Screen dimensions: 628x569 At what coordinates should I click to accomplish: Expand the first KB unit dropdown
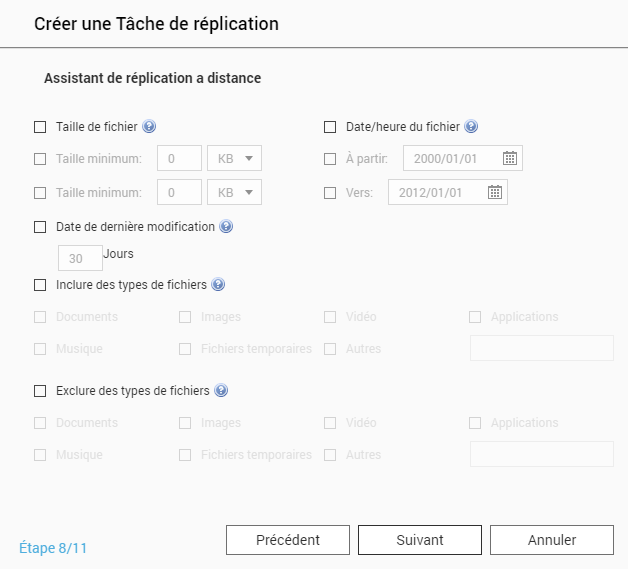234,158
